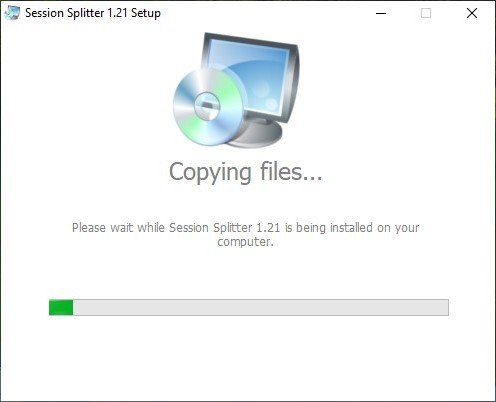The width and height of the screenshot is (496, 402).
Task: Click "1.21" version number in the wait message
Action: (x=268, y=228)
